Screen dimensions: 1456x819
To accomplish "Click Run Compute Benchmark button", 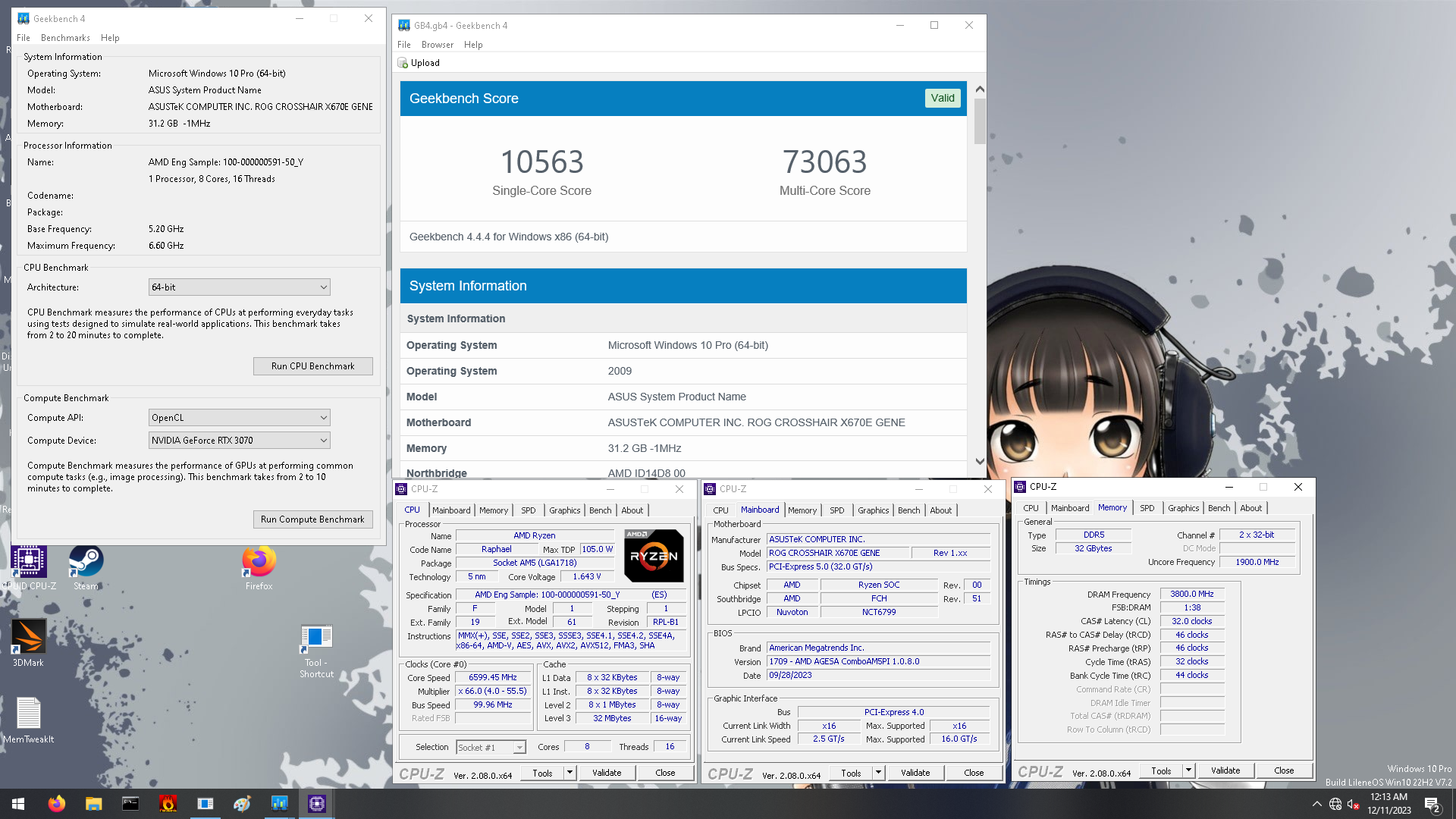I will click(x=312, y=519).
